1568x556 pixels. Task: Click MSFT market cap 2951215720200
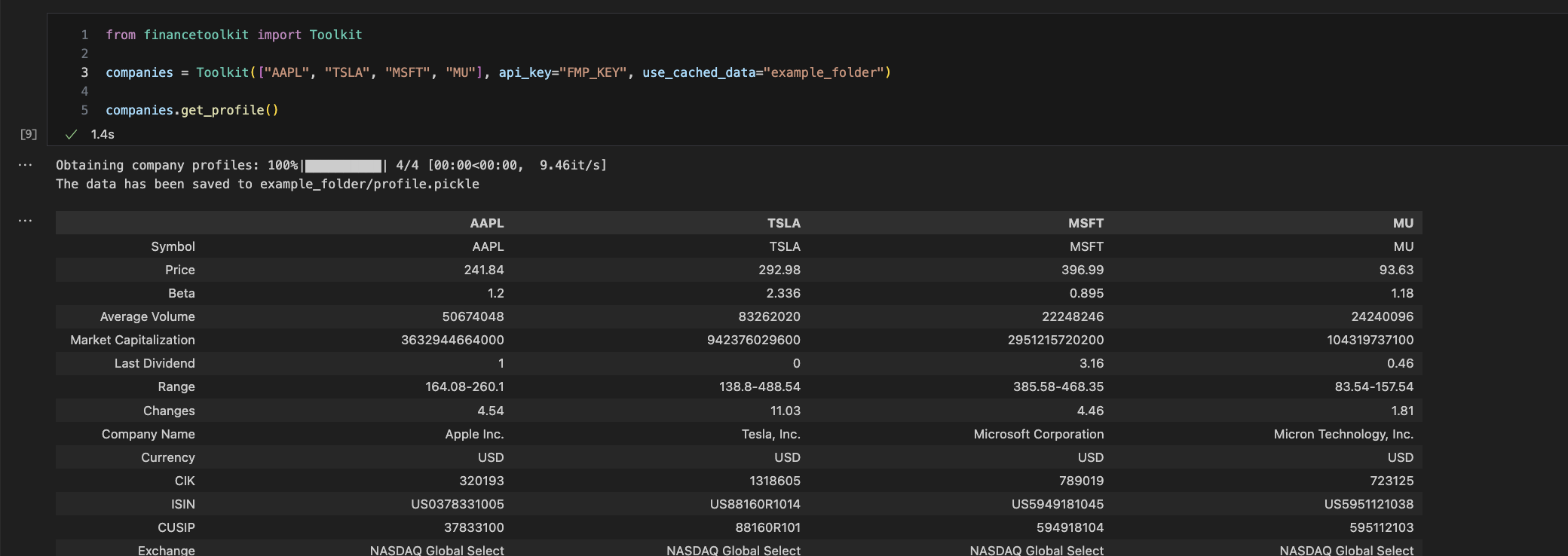1055,340
